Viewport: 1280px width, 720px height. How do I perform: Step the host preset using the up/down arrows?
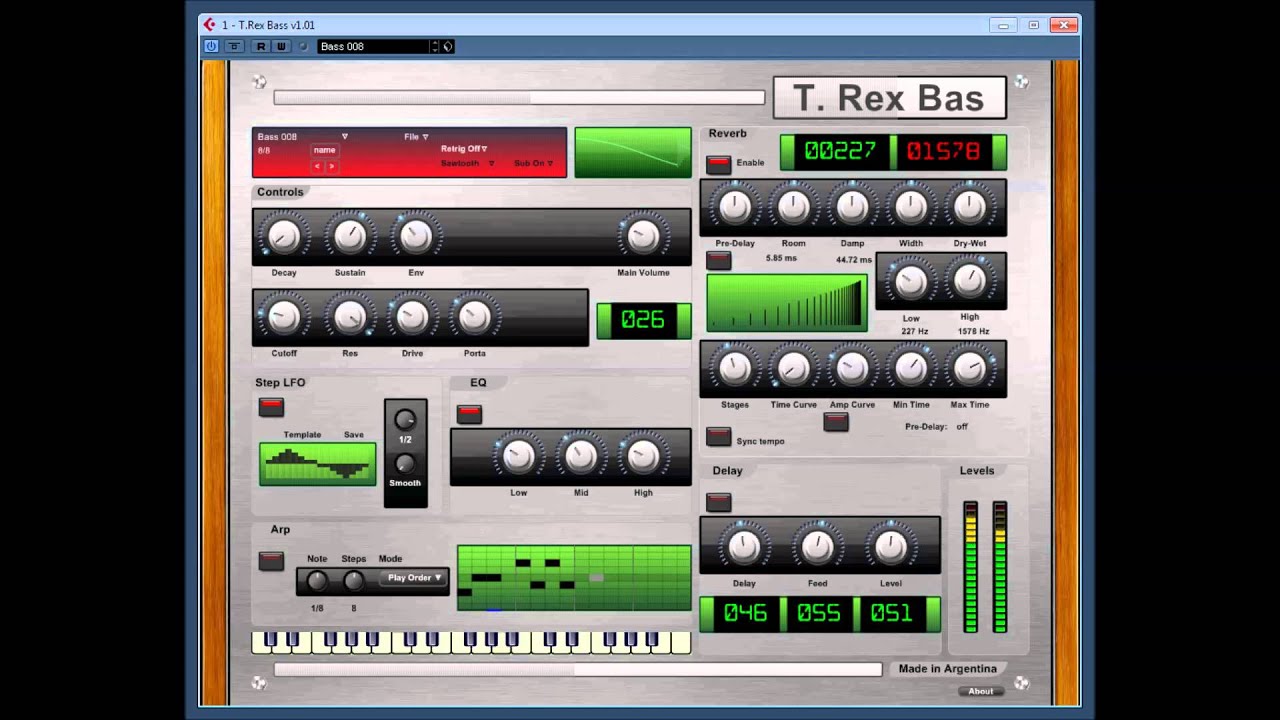click(435, 46)
